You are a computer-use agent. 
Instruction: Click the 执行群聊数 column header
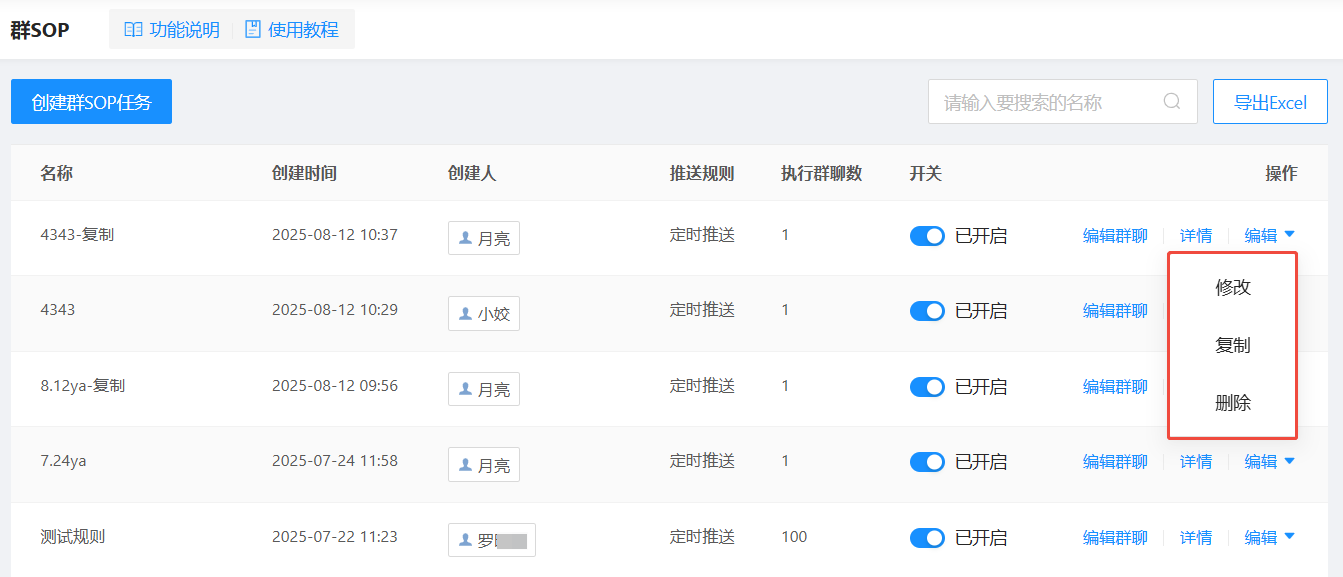click(x=822, y=173)
